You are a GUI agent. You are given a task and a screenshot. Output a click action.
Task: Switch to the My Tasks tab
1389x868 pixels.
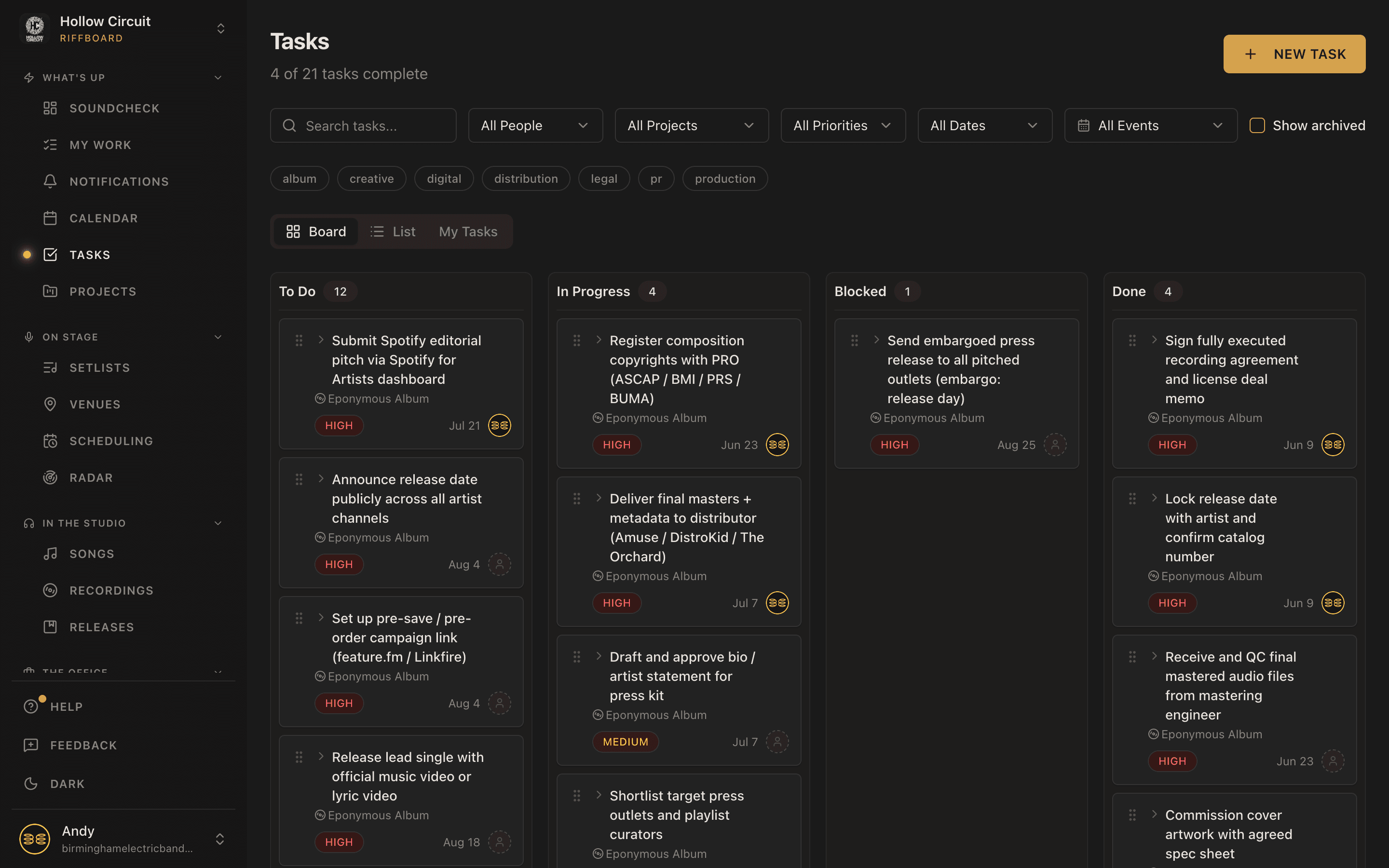[468, 231]
